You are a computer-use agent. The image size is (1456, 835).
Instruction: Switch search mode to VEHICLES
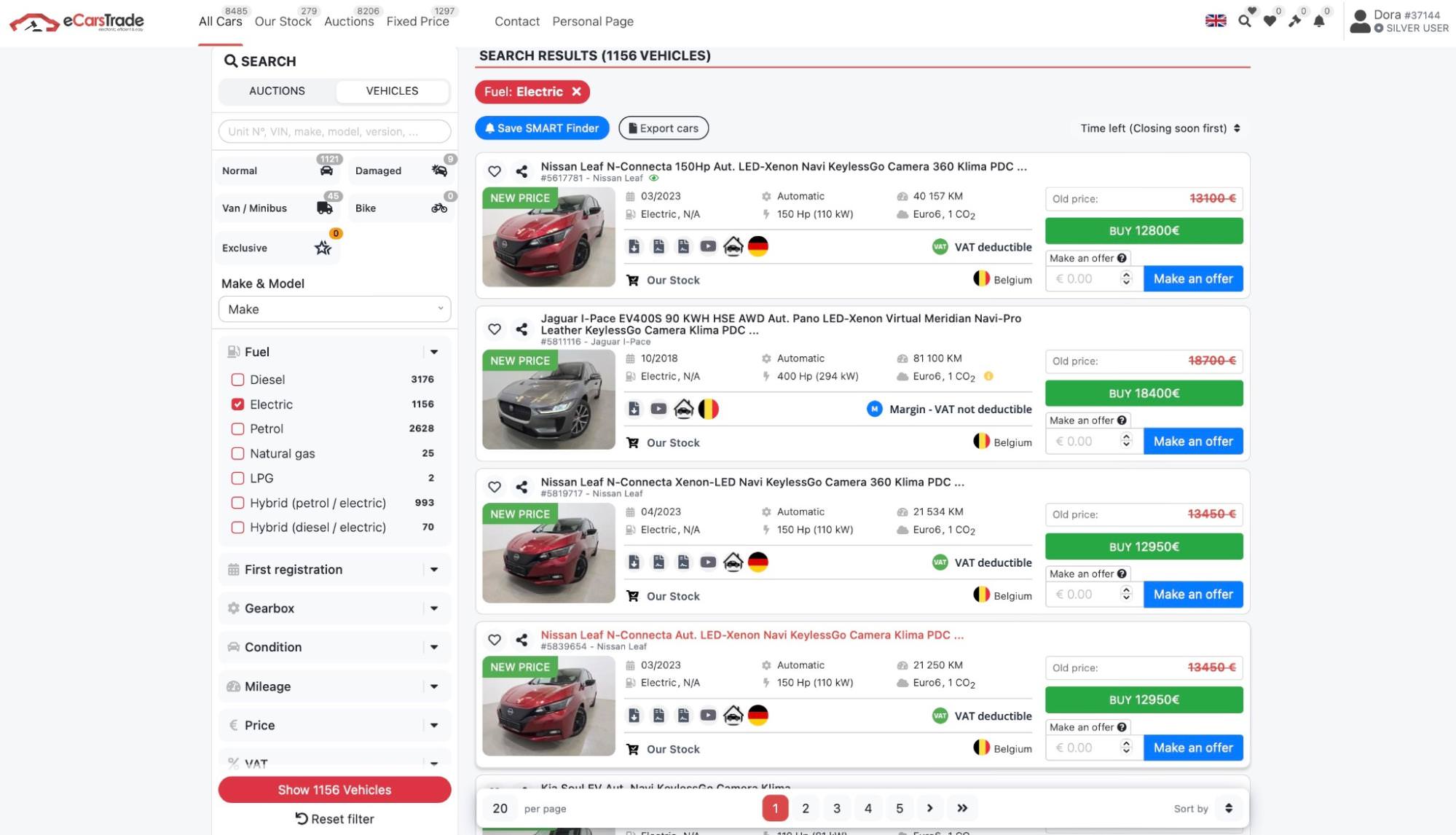tap(392, 91)
